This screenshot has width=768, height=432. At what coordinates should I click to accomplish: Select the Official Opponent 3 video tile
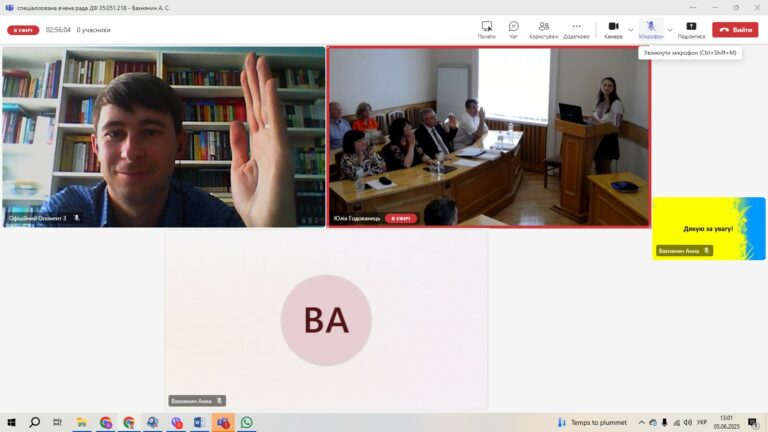(164, 137)
